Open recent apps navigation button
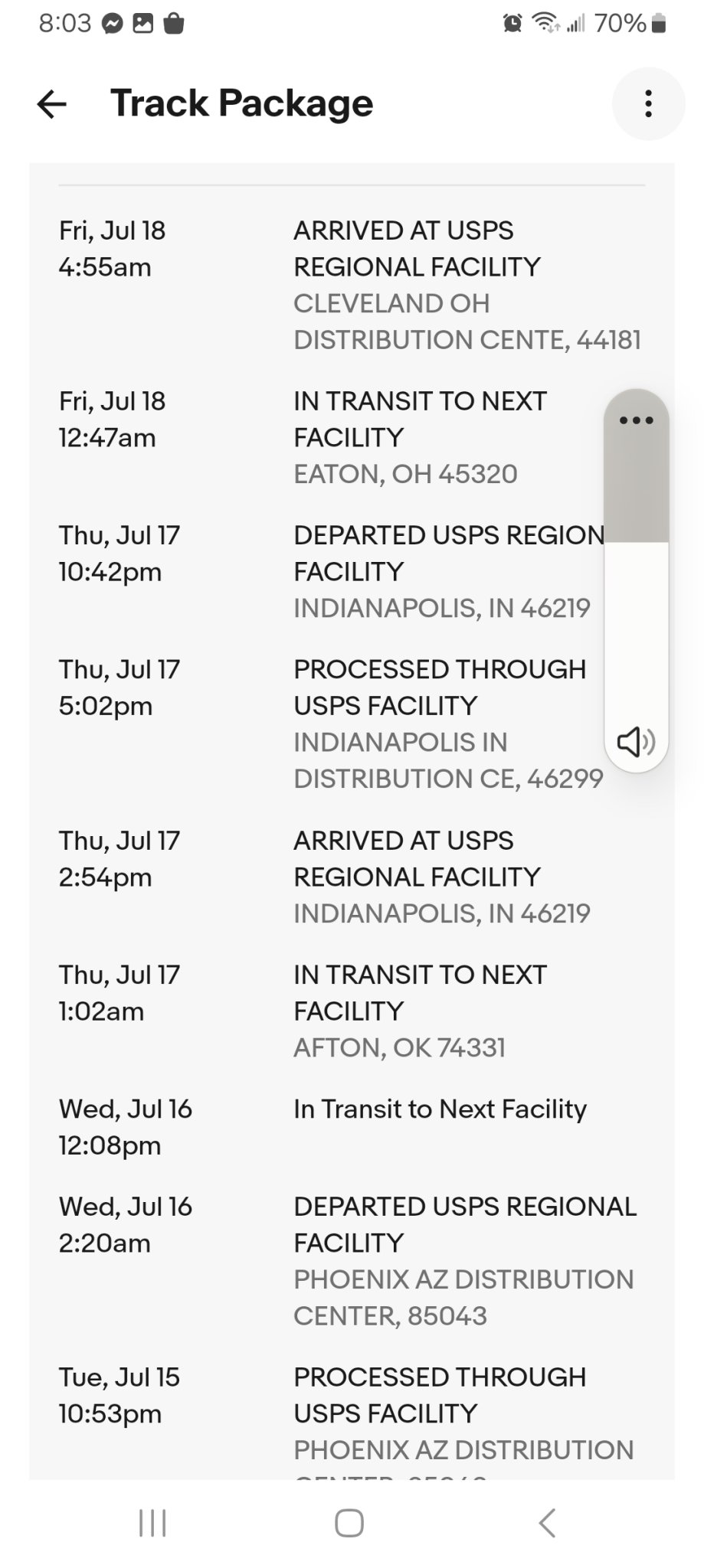Viewport: 704px width, 1568px height. tap(152, 1523)
